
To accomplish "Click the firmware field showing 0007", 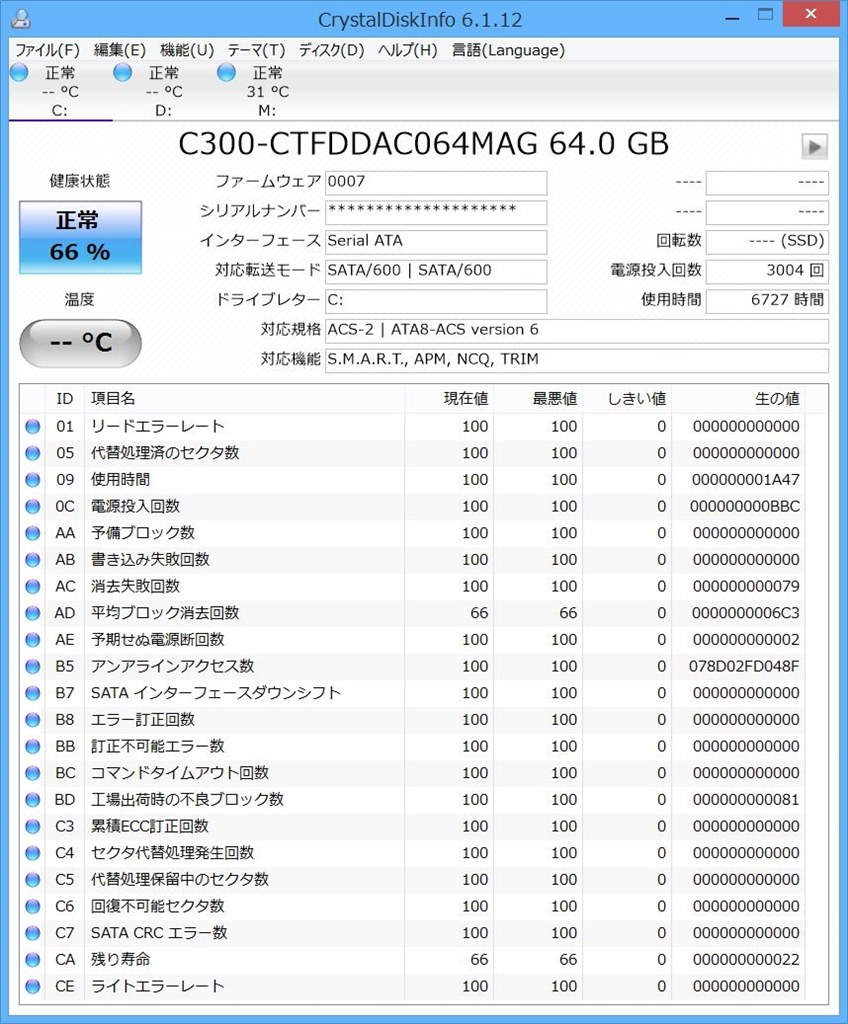I will click(436, 182).
